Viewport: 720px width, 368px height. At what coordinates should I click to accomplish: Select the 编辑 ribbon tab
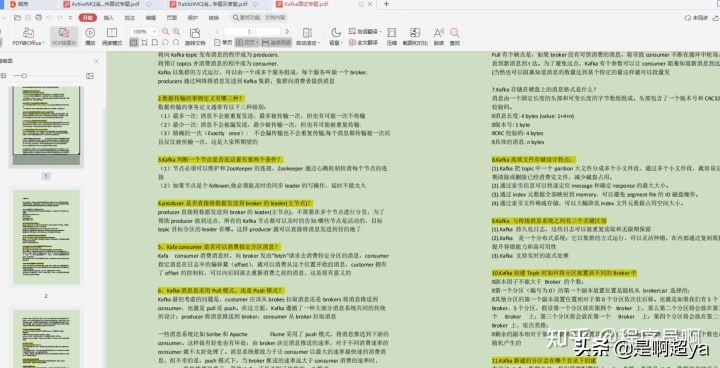pyautogui.click(x=151, y=18)
